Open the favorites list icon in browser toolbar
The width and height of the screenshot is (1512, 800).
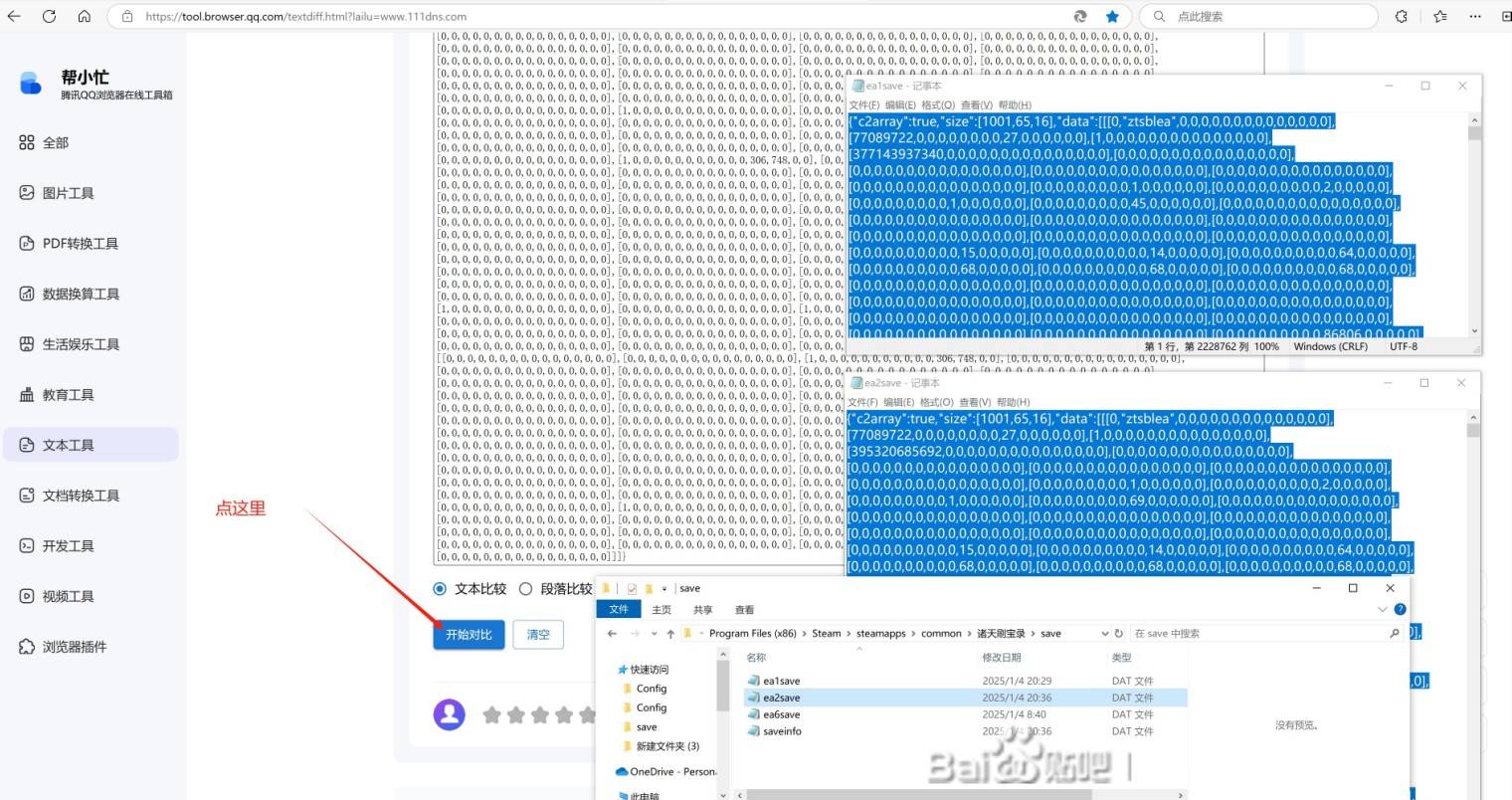1440,16
